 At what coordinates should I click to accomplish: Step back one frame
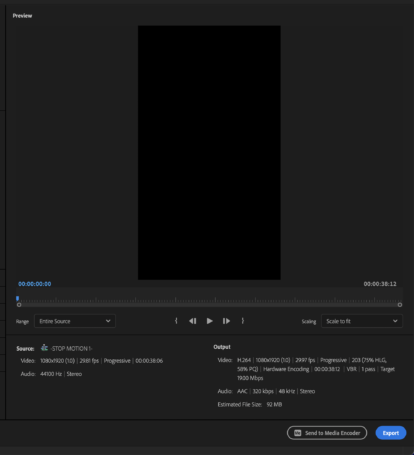point(193,321)
